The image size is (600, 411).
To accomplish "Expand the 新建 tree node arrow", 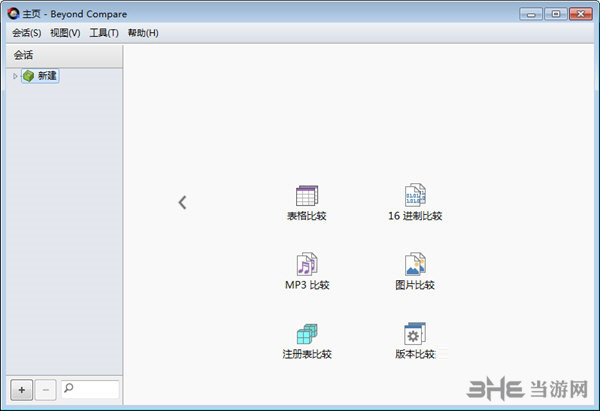I will pos(15,76).
